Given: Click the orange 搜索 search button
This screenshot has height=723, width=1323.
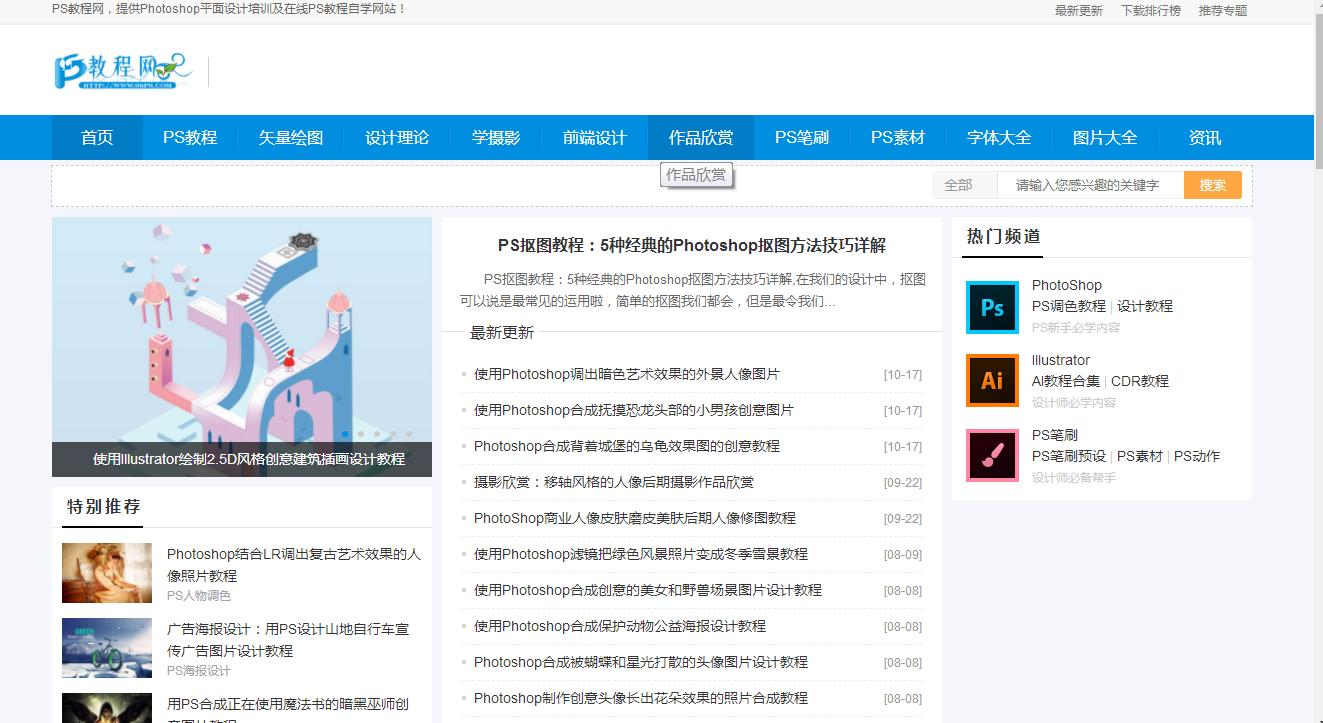Looking at the screenshot, I should pos(1212,185).
